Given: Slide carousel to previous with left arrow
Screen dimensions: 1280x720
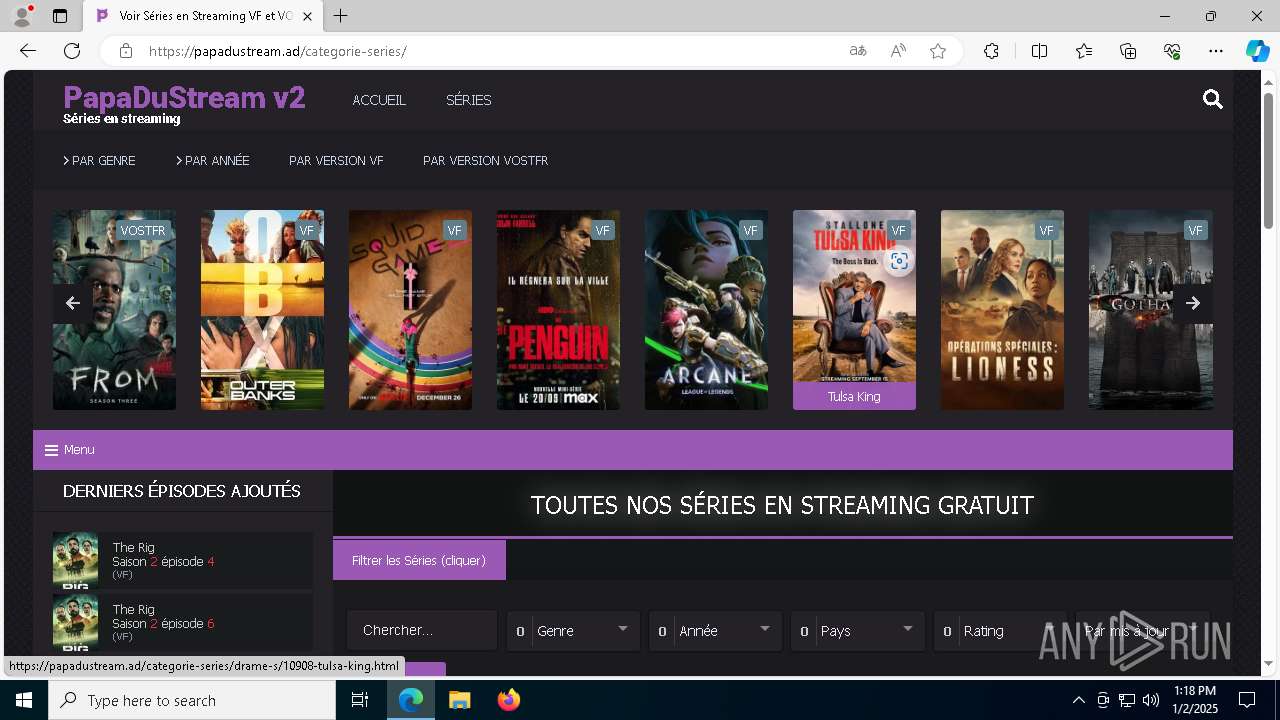Looking at the screenshot, I should (72, 303).
